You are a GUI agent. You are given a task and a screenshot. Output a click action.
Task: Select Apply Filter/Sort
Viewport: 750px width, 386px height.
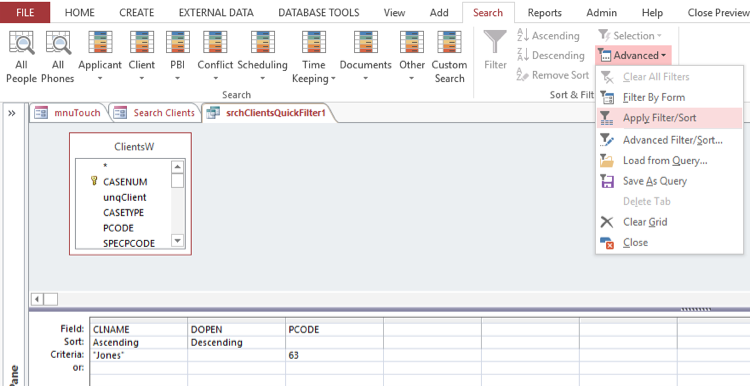click(669, 118)
